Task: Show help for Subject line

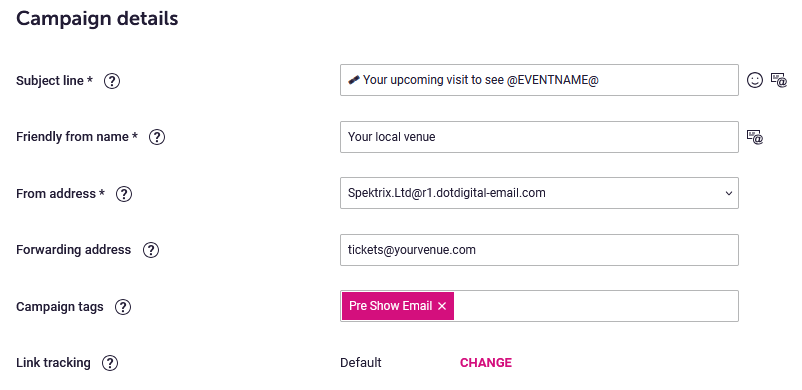Action: 112,81
